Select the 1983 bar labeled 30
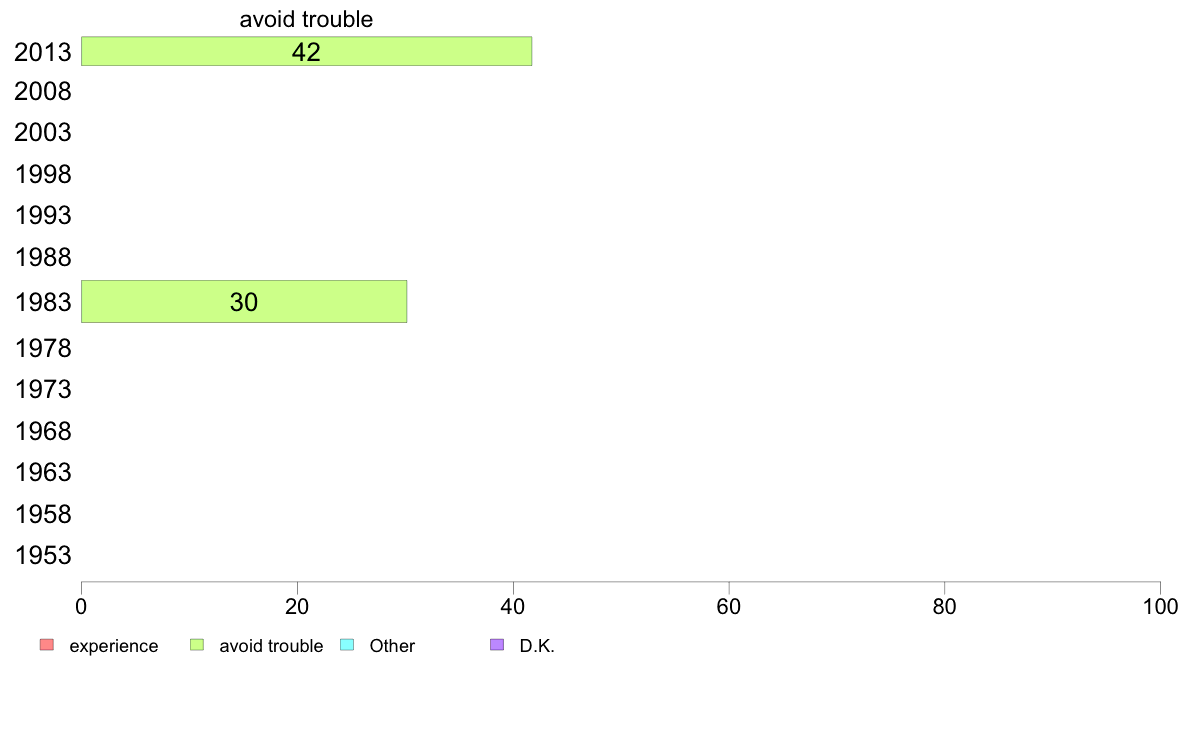 [244, 302]
